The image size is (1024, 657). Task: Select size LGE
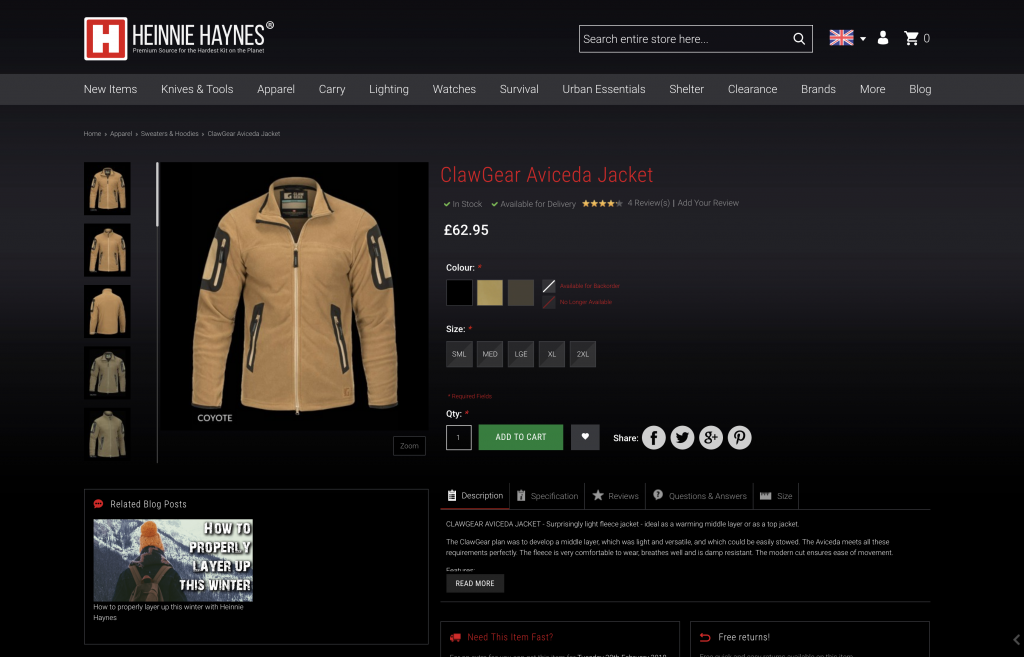point(520,354)
